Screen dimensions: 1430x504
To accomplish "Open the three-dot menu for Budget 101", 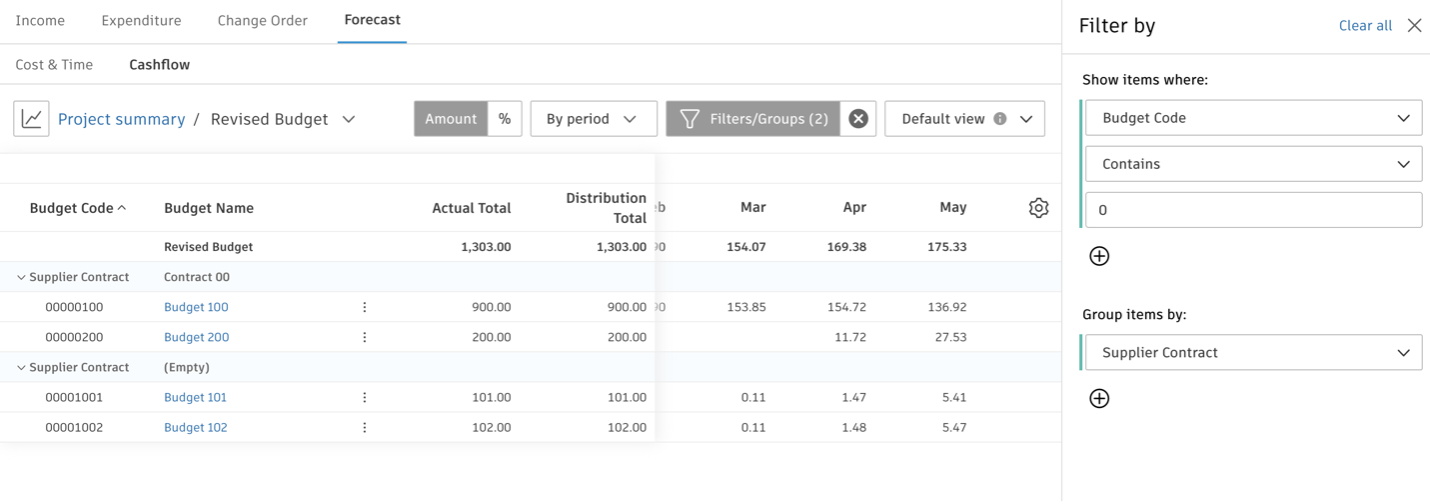I will [x=364, y=397].
